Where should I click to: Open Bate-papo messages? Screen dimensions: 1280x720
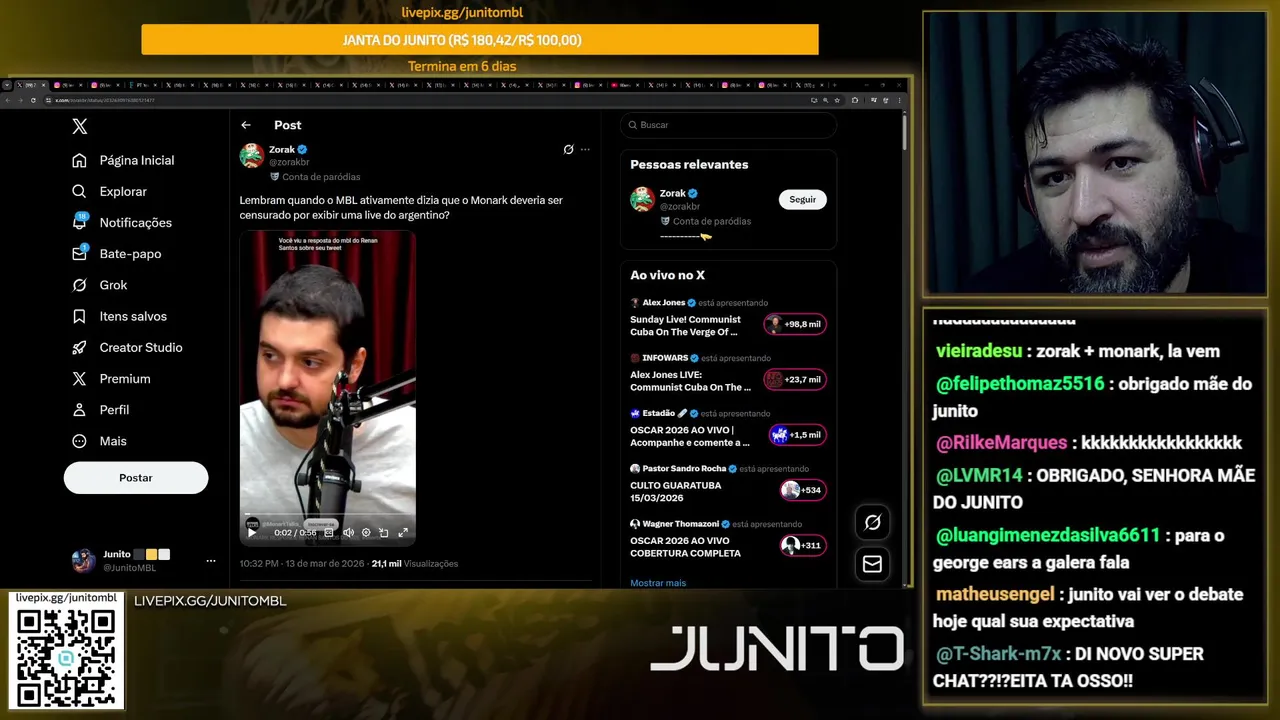[x=116, y=254]
